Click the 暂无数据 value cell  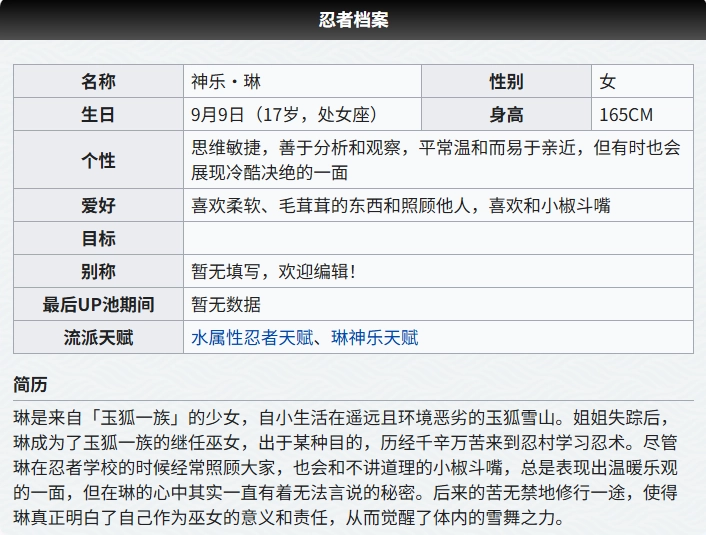(226, 305)
